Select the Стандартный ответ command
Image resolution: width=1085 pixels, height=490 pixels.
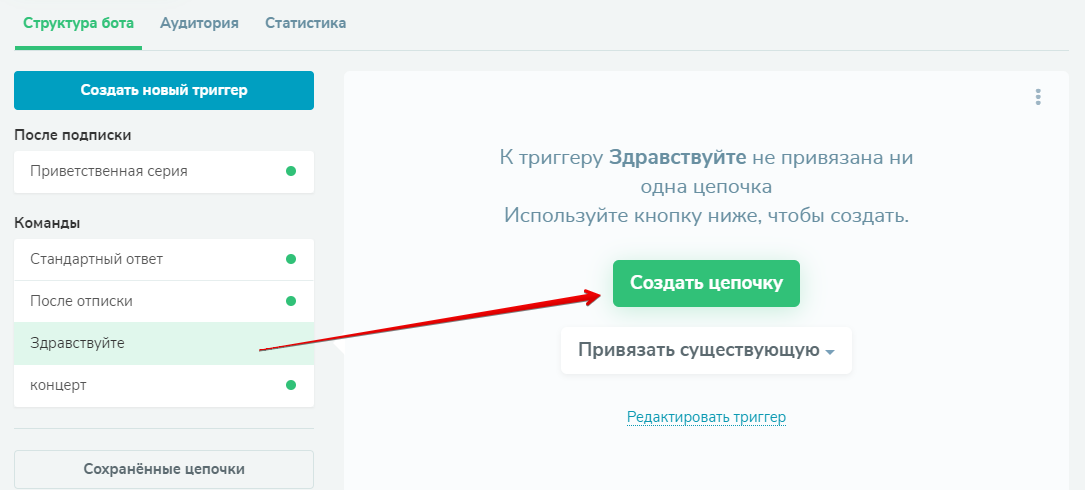pos(164,260)
